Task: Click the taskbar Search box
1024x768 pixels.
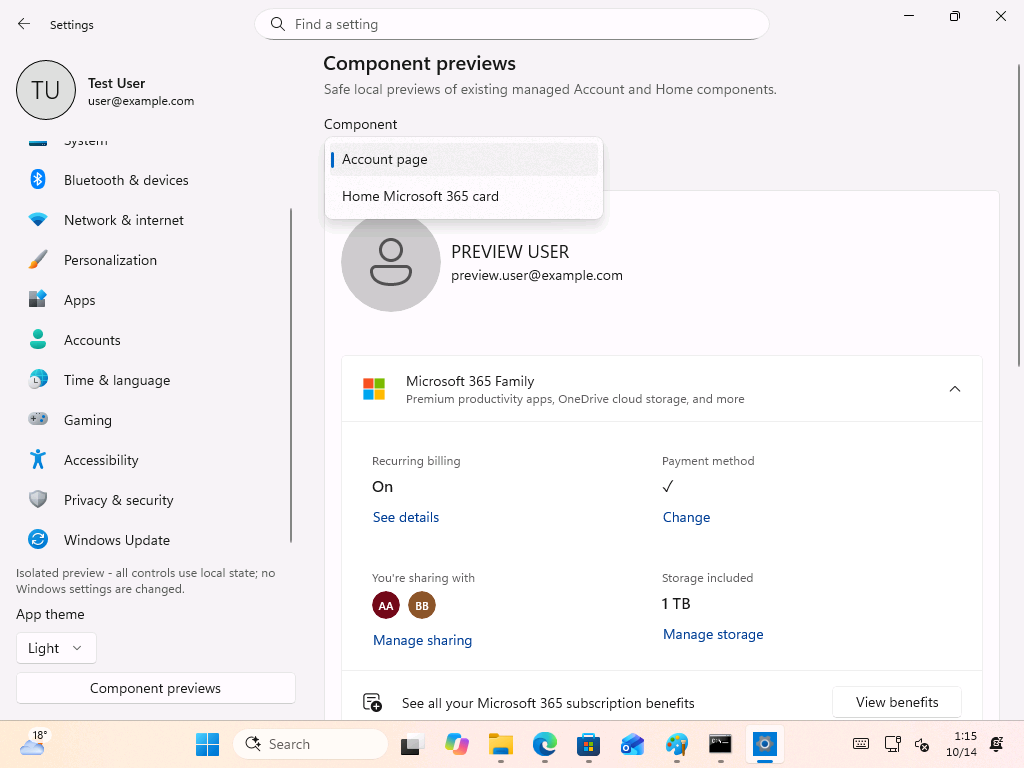Action: (310, 744)
